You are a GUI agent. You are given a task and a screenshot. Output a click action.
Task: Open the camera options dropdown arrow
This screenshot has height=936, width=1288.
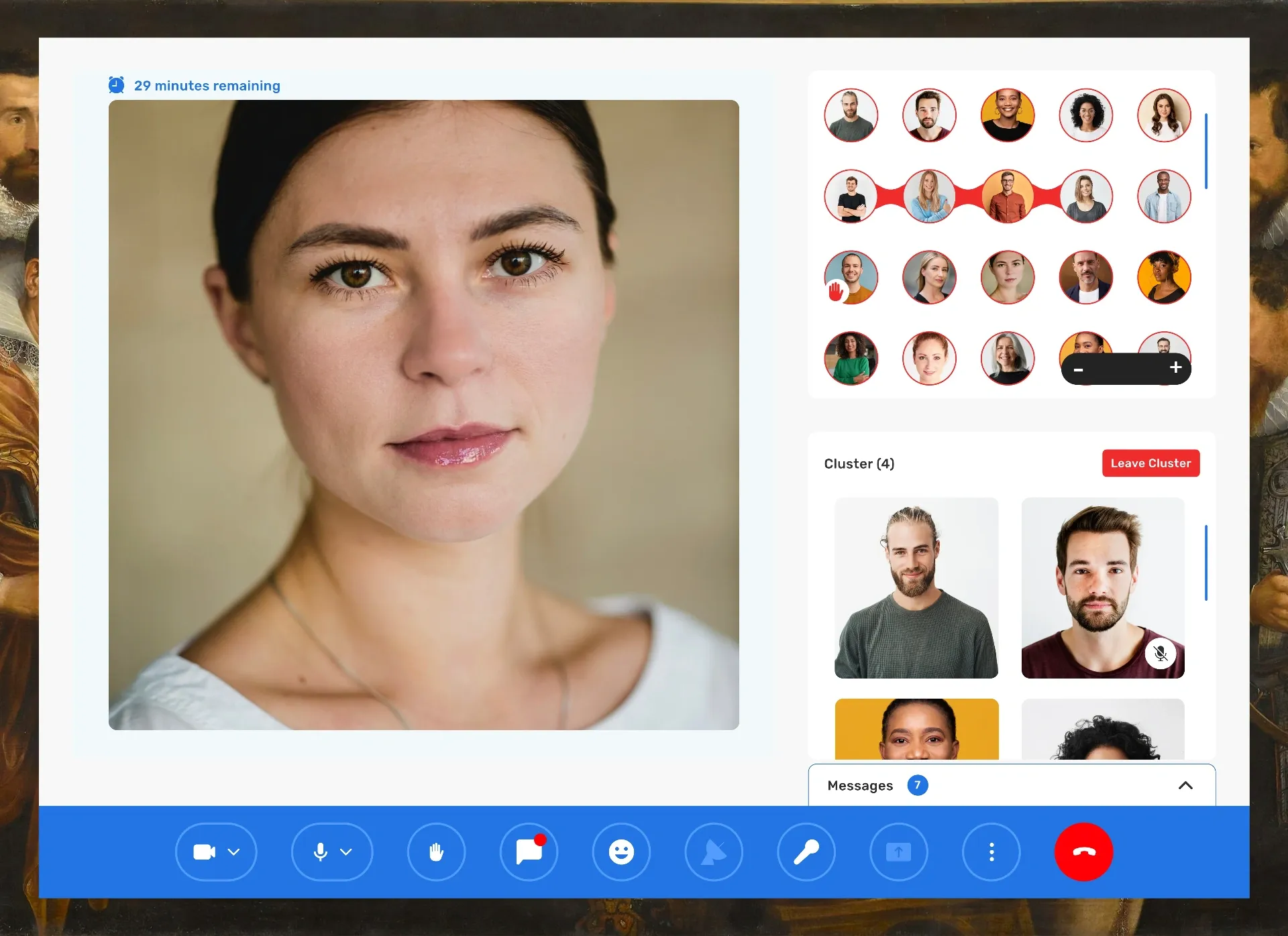point(233,852)
